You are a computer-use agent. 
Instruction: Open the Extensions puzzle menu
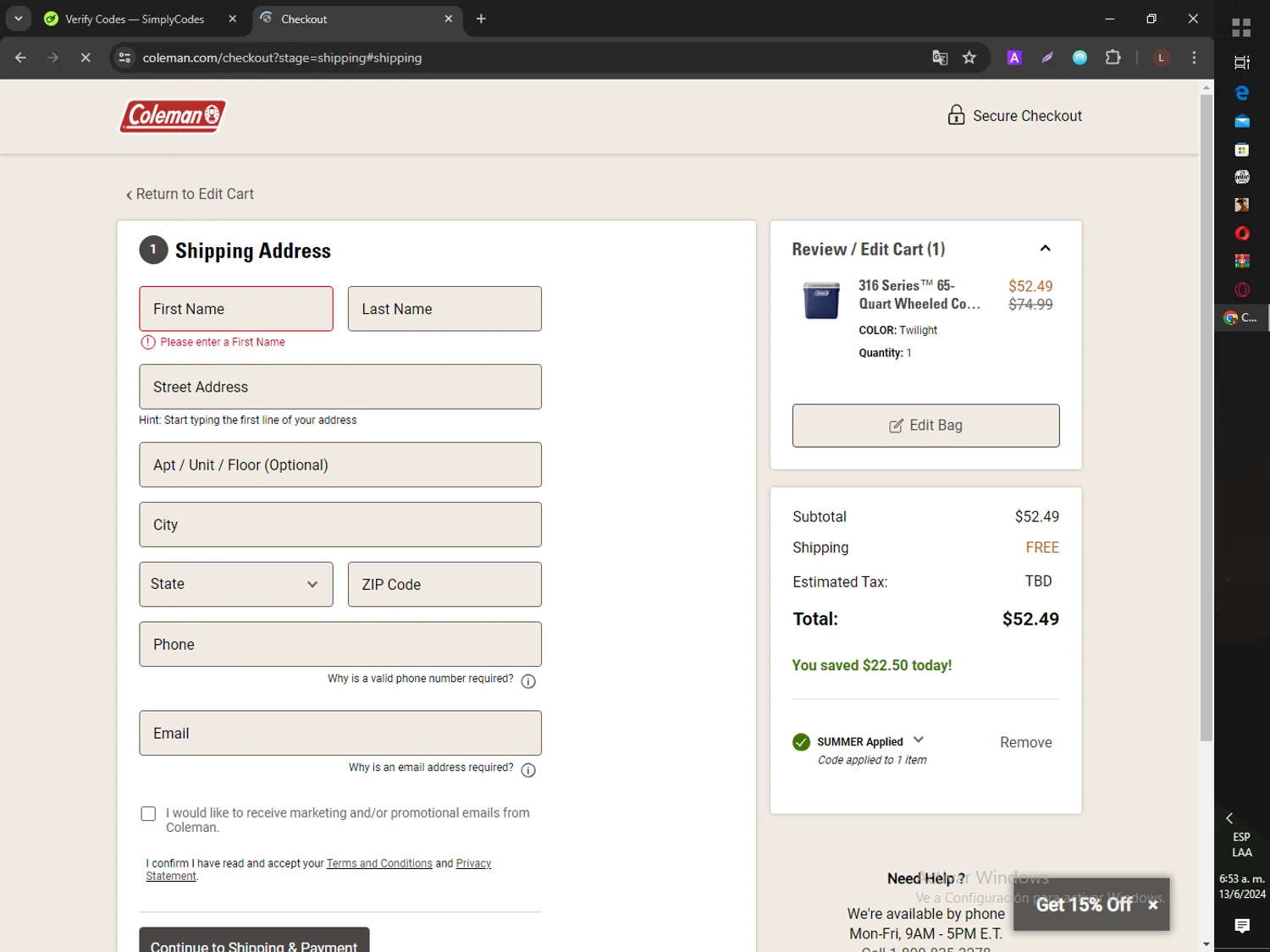click(x=1113, y=58)
